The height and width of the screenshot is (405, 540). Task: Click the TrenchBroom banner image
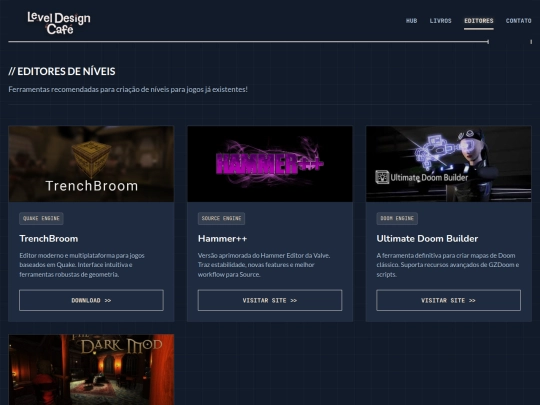coord(91,164)
